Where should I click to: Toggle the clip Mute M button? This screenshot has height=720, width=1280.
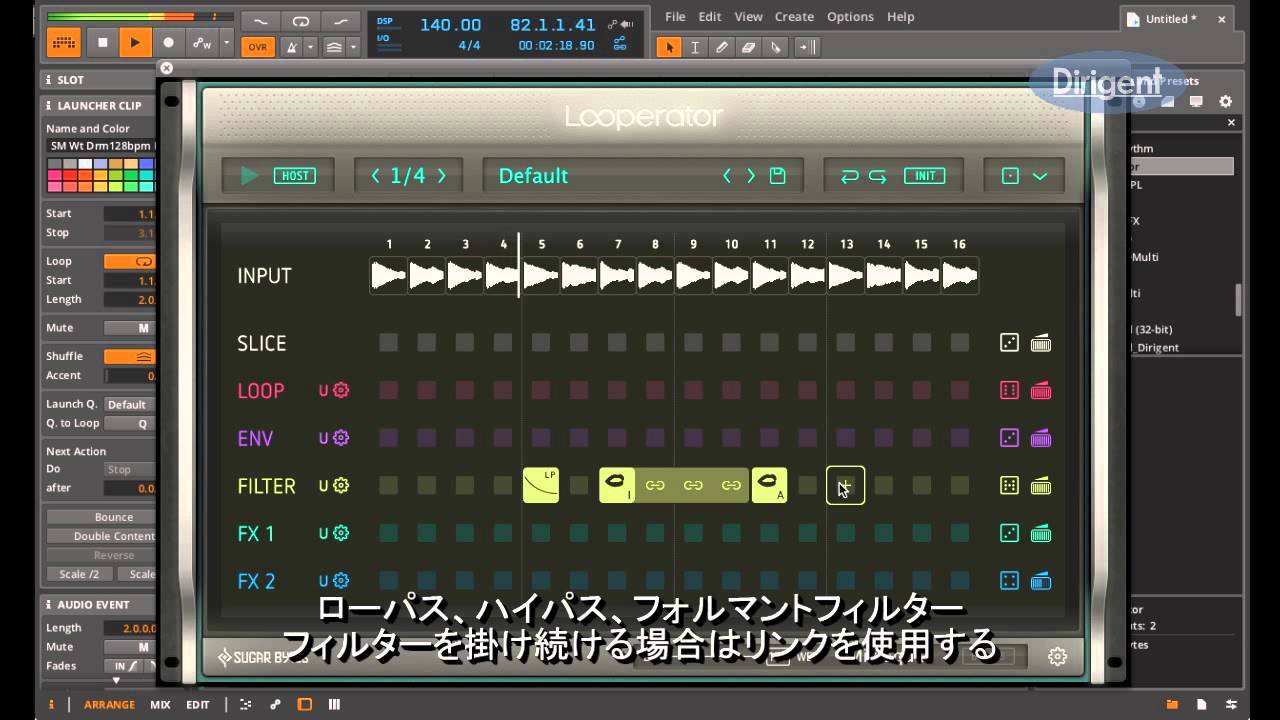point(130,328)
